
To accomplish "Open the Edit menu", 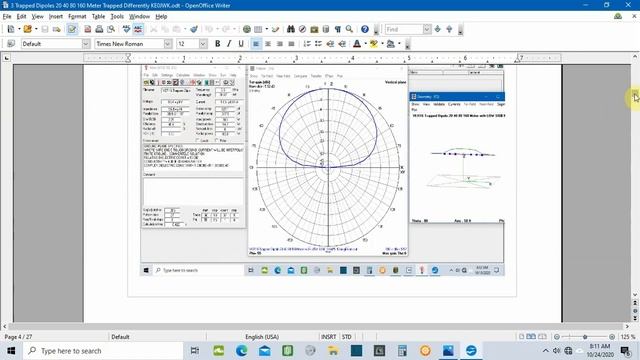I will [x=21, y=16].
